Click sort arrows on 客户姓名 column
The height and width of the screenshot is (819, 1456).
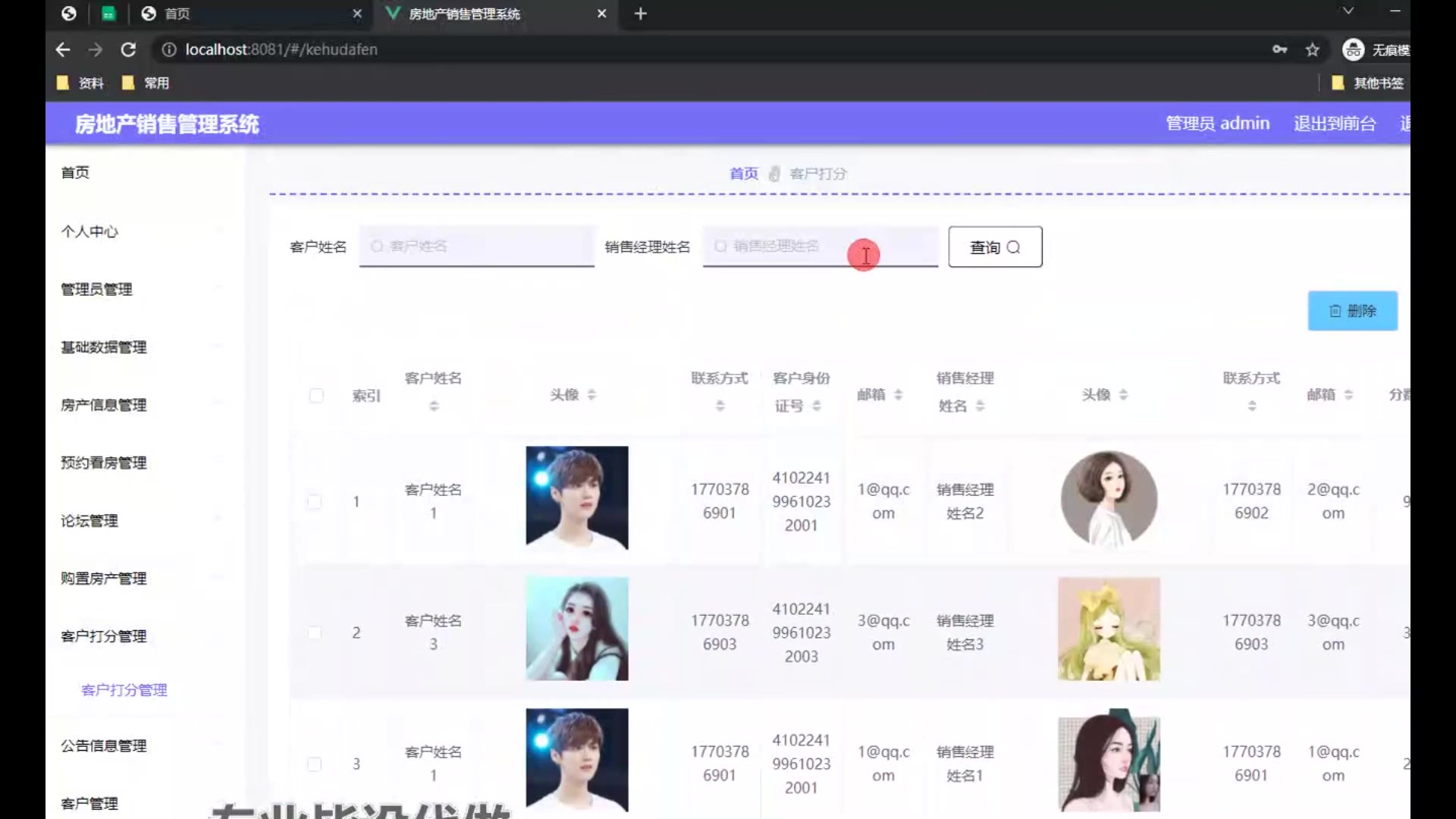[434, 406]
